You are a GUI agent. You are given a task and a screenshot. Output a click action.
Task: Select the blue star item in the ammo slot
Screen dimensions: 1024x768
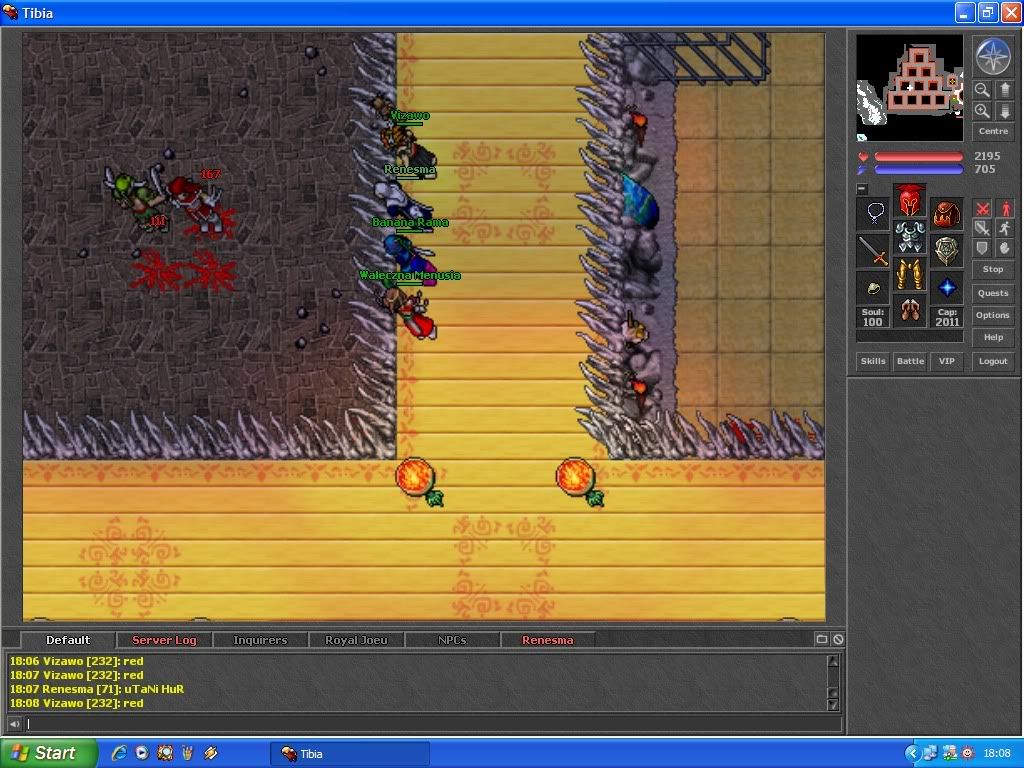[x=946, y=287]
